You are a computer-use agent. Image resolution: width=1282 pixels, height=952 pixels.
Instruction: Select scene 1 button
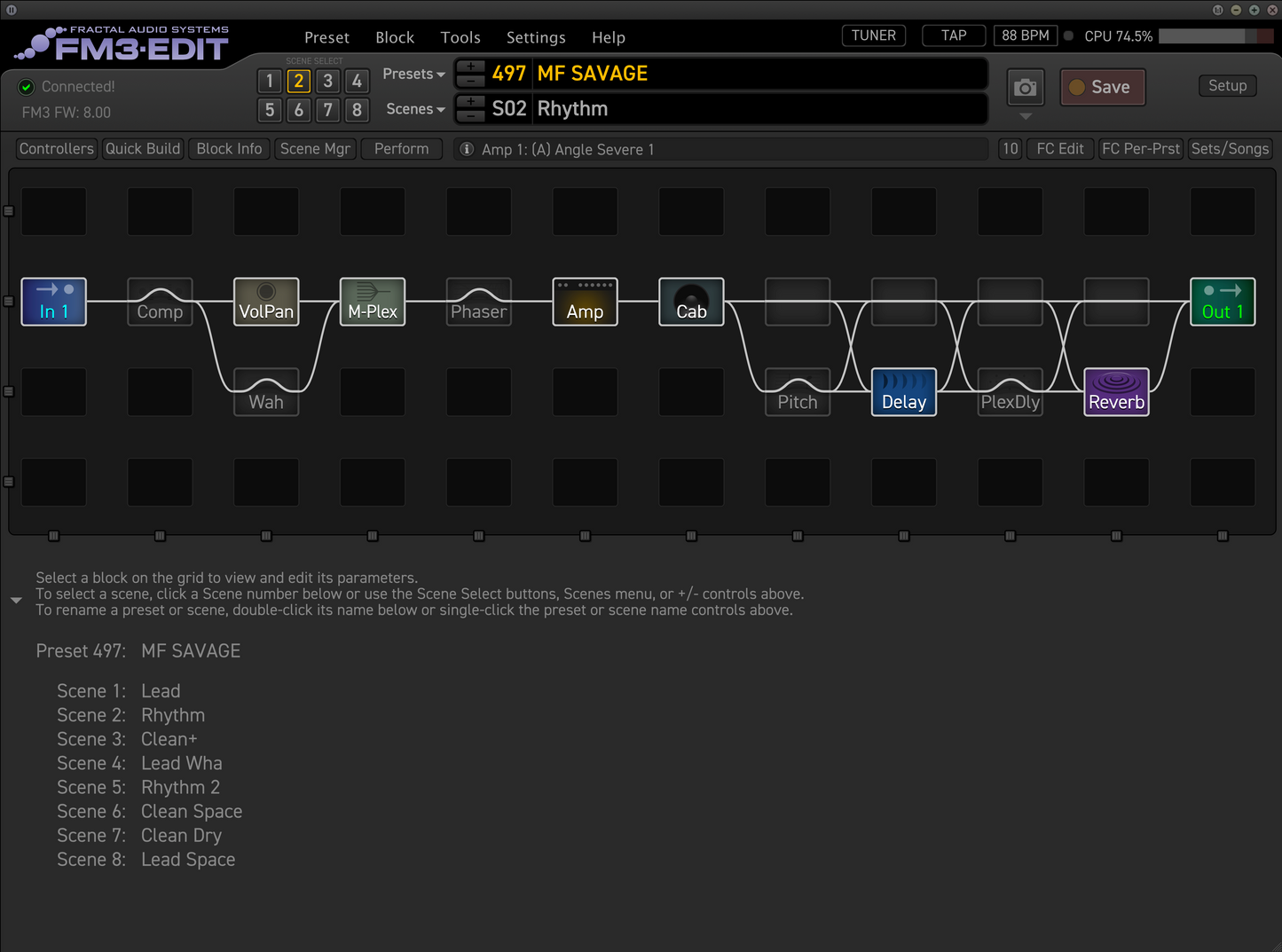[x=270, y=81]
